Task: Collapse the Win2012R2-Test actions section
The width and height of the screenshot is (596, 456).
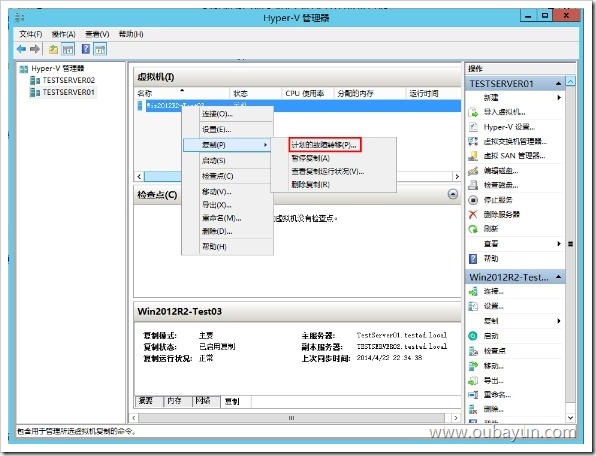Action: [x=558, y=277]
